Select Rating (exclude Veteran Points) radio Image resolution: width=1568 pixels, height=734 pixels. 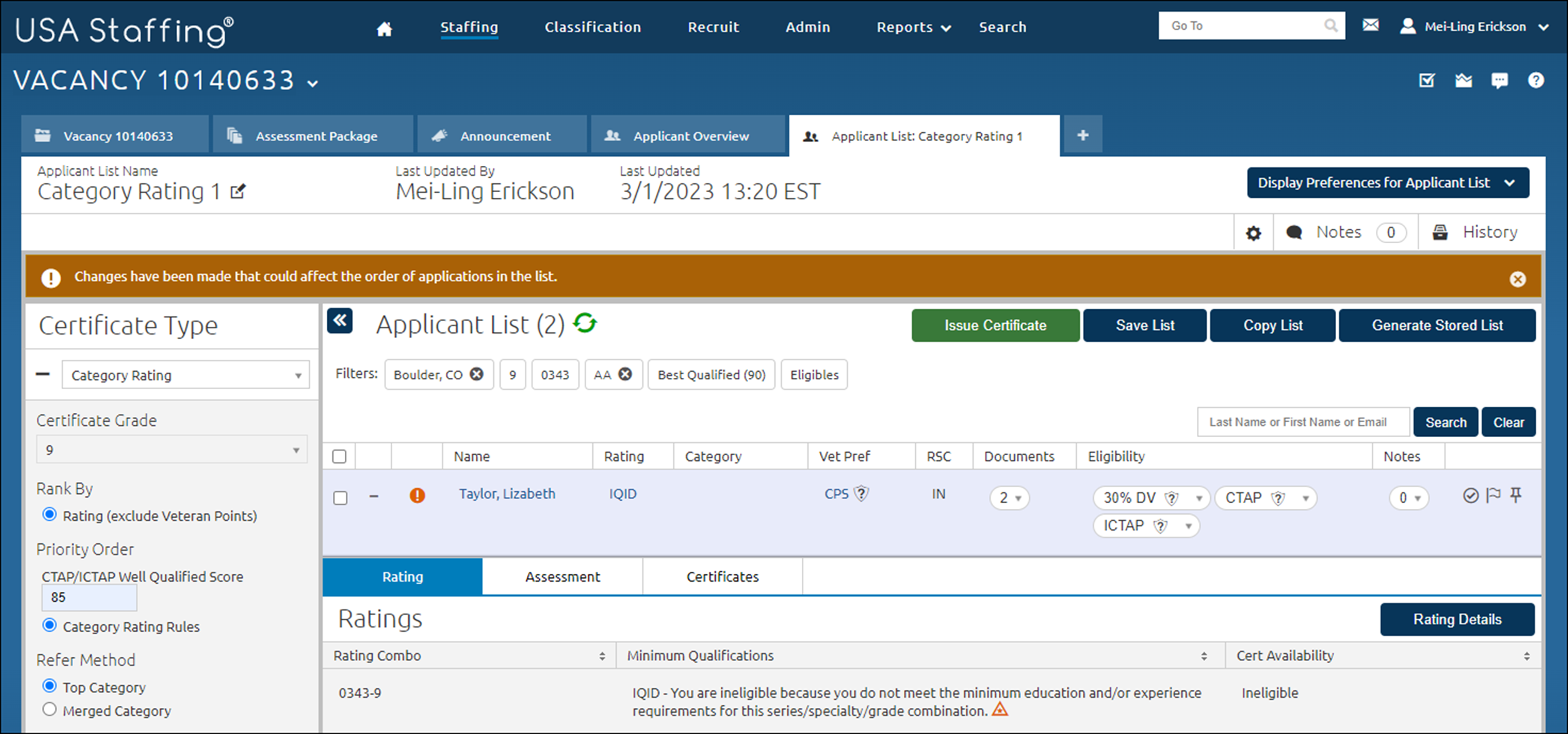[x=49, y=514]
